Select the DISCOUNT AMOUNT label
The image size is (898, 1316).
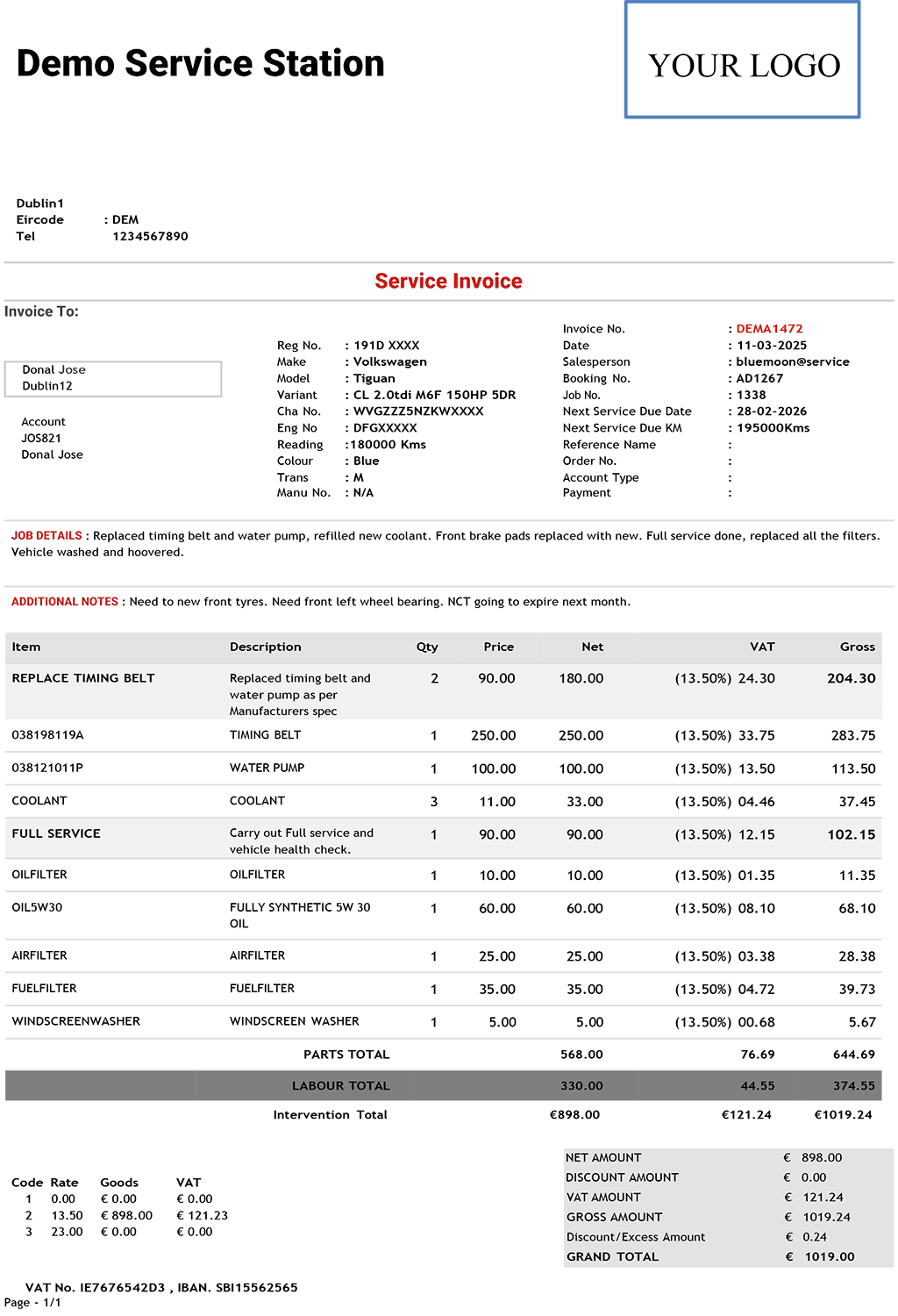[x=622, y=1177]
